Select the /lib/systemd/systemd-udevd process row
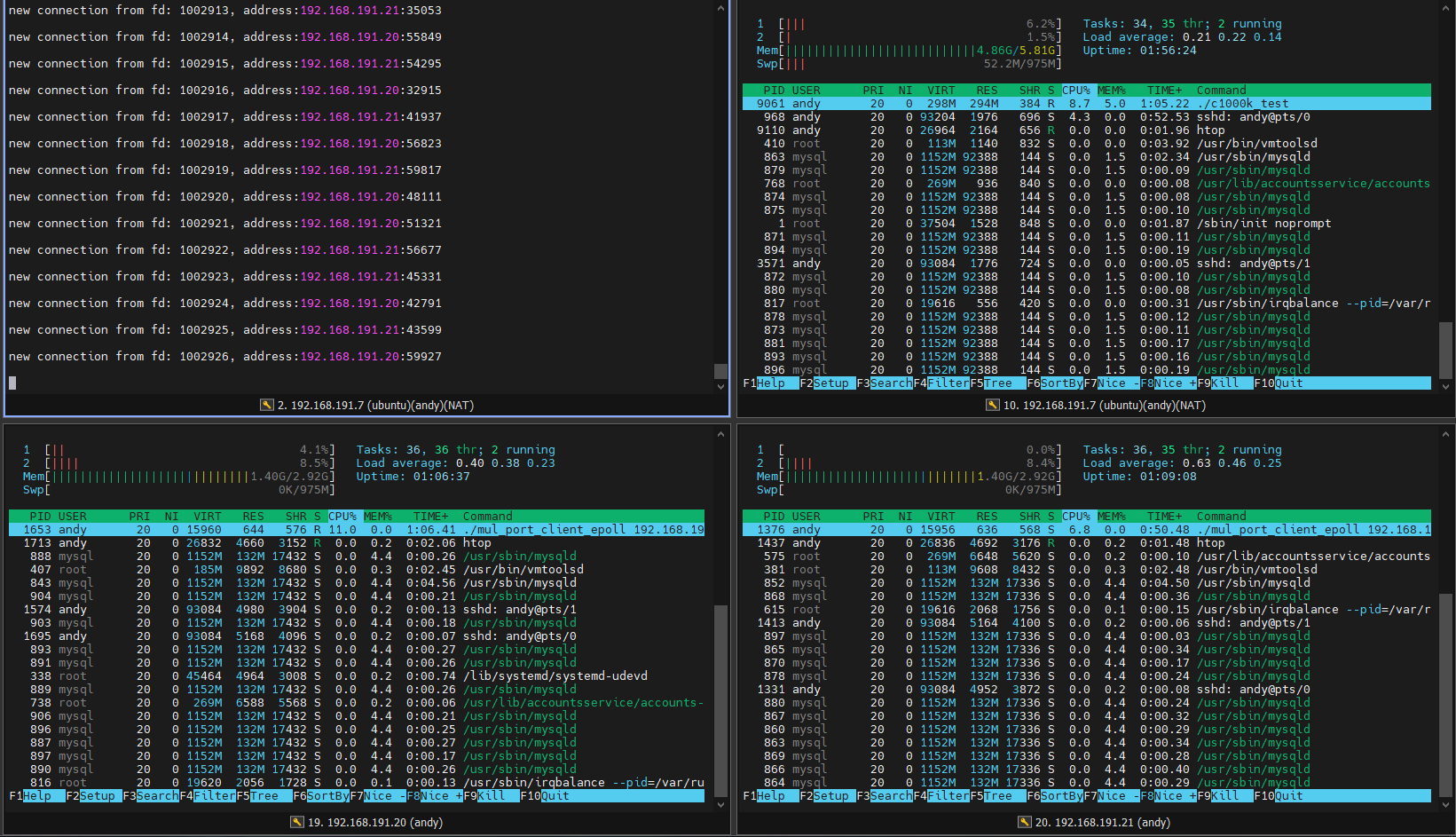This screenshot has height=837, width=1456. pos(357,676)
